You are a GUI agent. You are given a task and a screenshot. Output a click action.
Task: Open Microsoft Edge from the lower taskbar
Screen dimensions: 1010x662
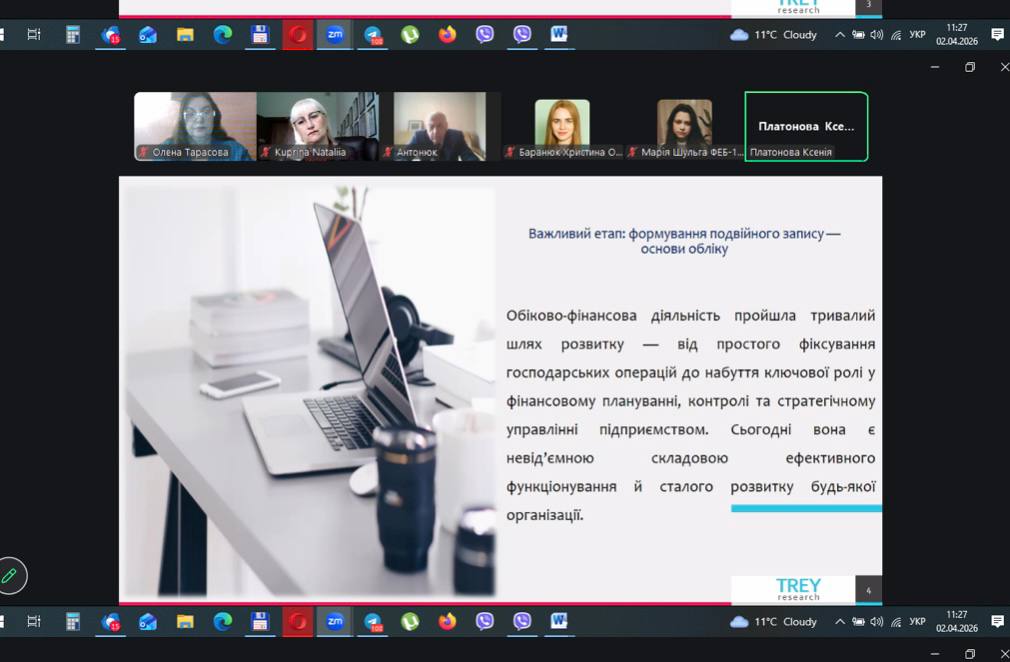(222, 621)
